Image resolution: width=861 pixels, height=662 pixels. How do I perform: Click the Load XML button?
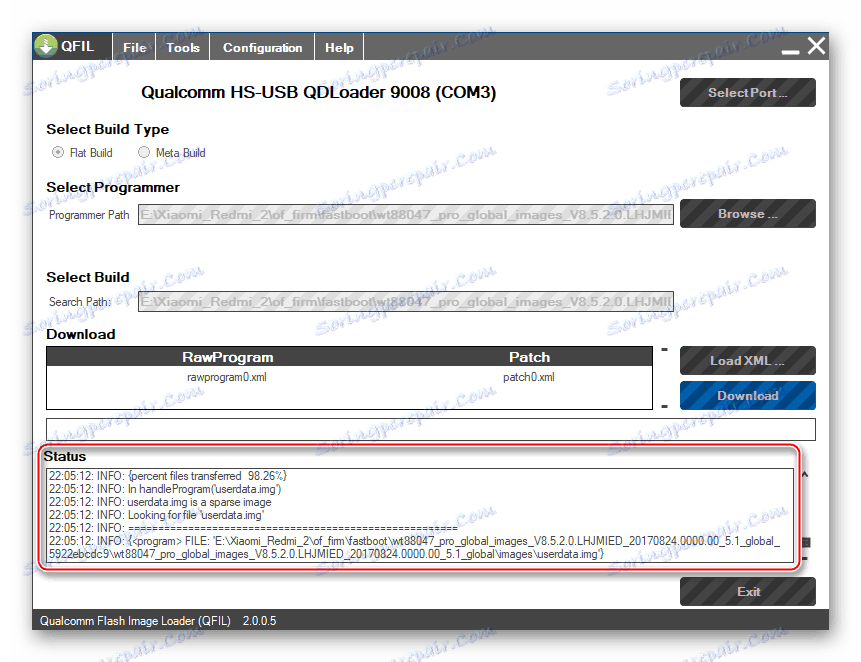point(747,361)
